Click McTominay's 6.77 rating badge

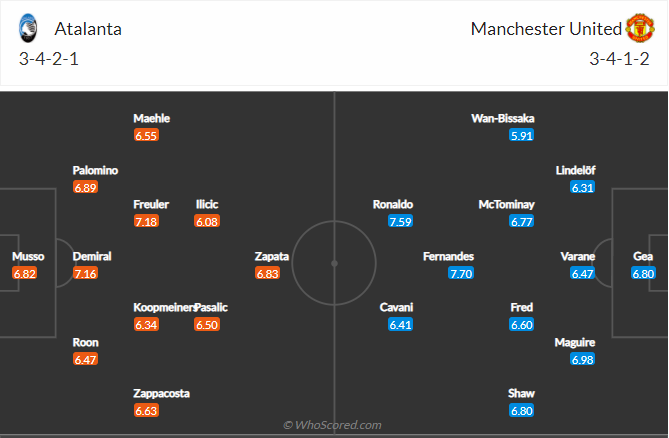point(521,221)
